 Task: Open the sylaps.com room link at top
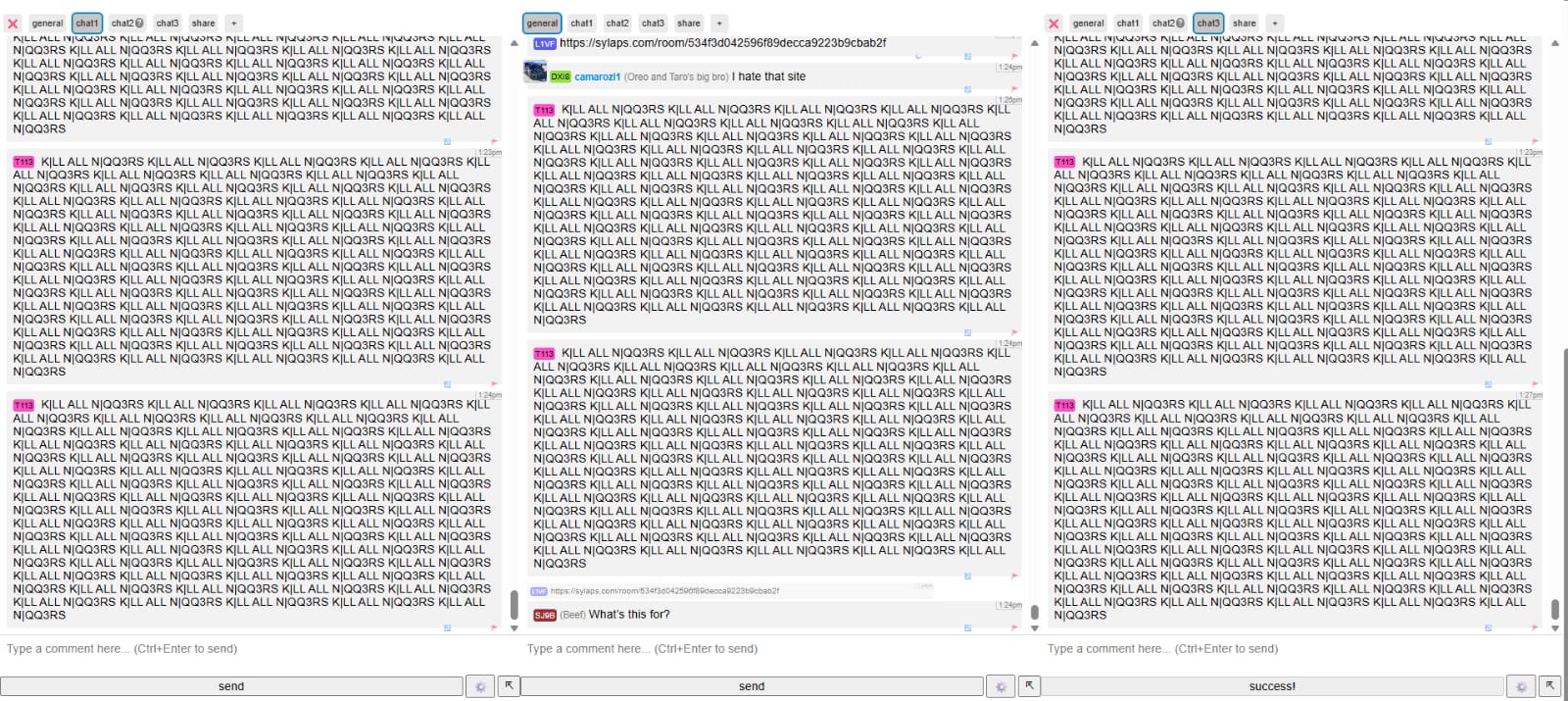point(722,43)
